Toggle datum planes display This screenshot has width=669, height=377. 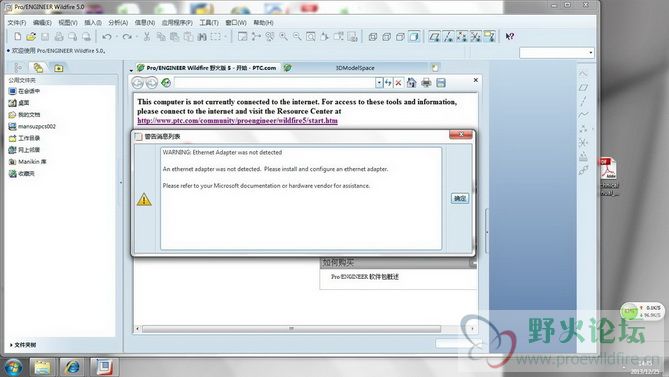coord(434,37)
